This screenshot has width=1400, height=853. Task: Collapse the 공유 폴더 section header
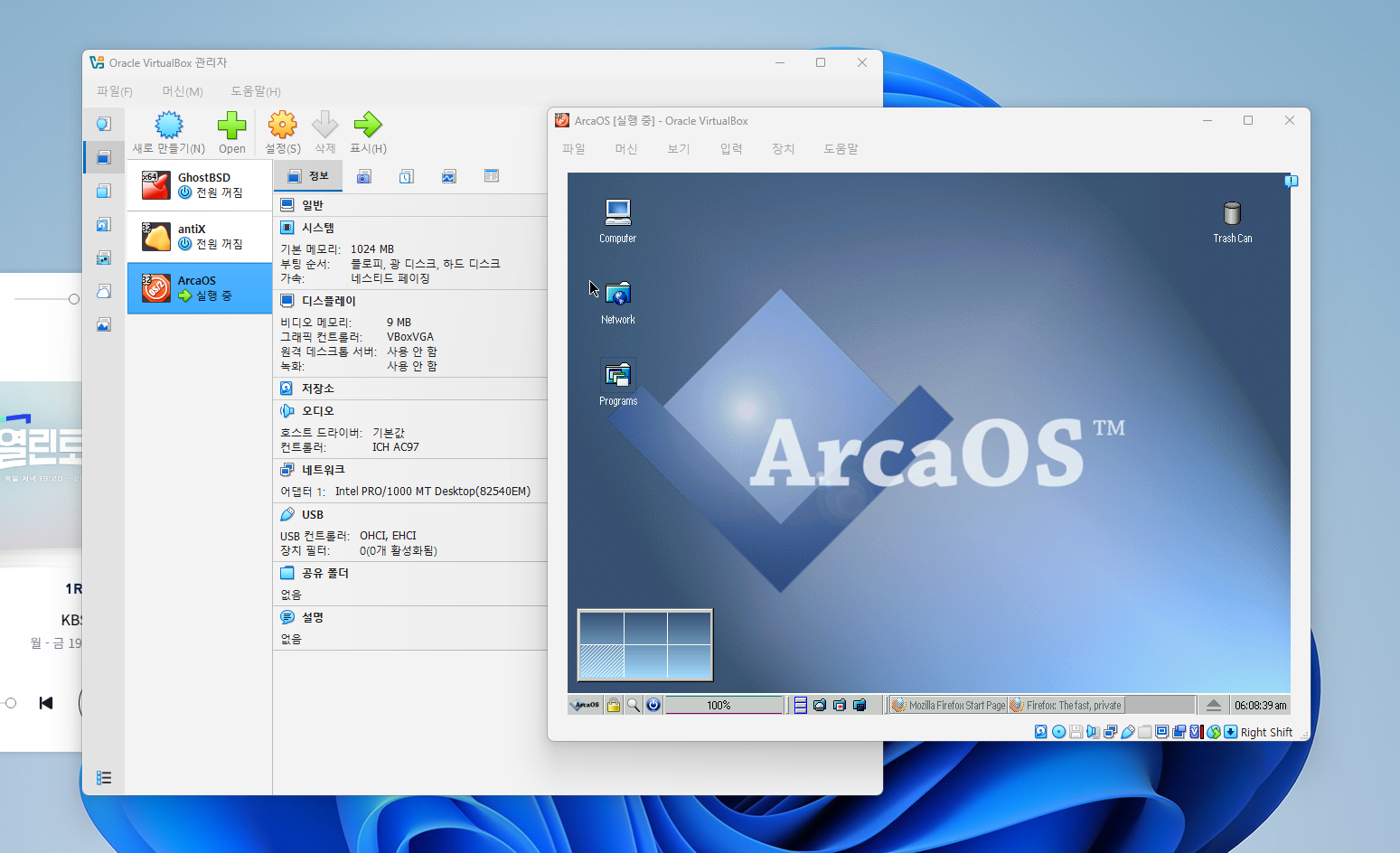pos(410,573)
